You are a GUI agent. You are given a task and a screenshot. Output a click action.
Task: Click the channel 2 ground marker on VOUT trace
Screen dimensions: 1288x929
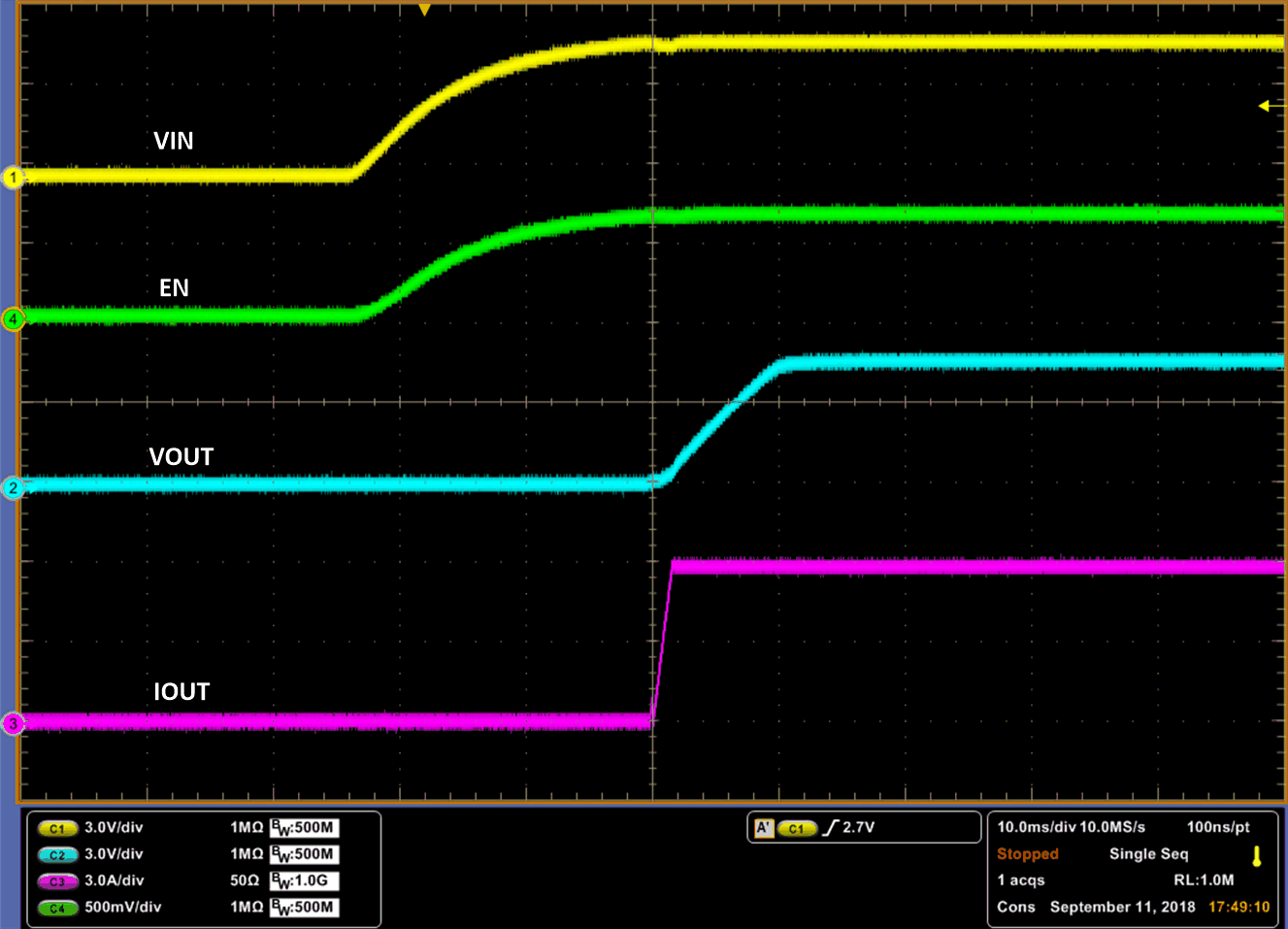pyautogui.click(x=13, y=487)
